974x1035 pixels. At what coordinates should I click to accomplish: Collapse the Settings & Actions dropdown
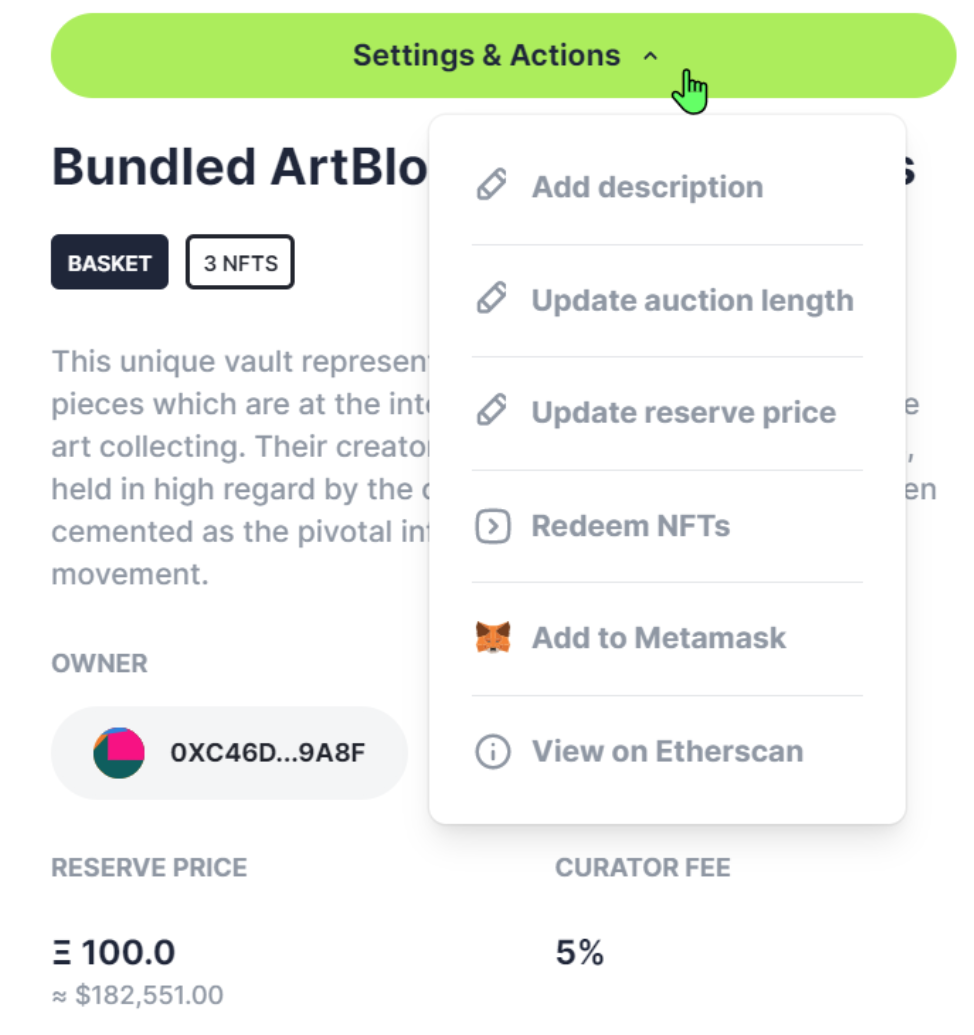503,55
